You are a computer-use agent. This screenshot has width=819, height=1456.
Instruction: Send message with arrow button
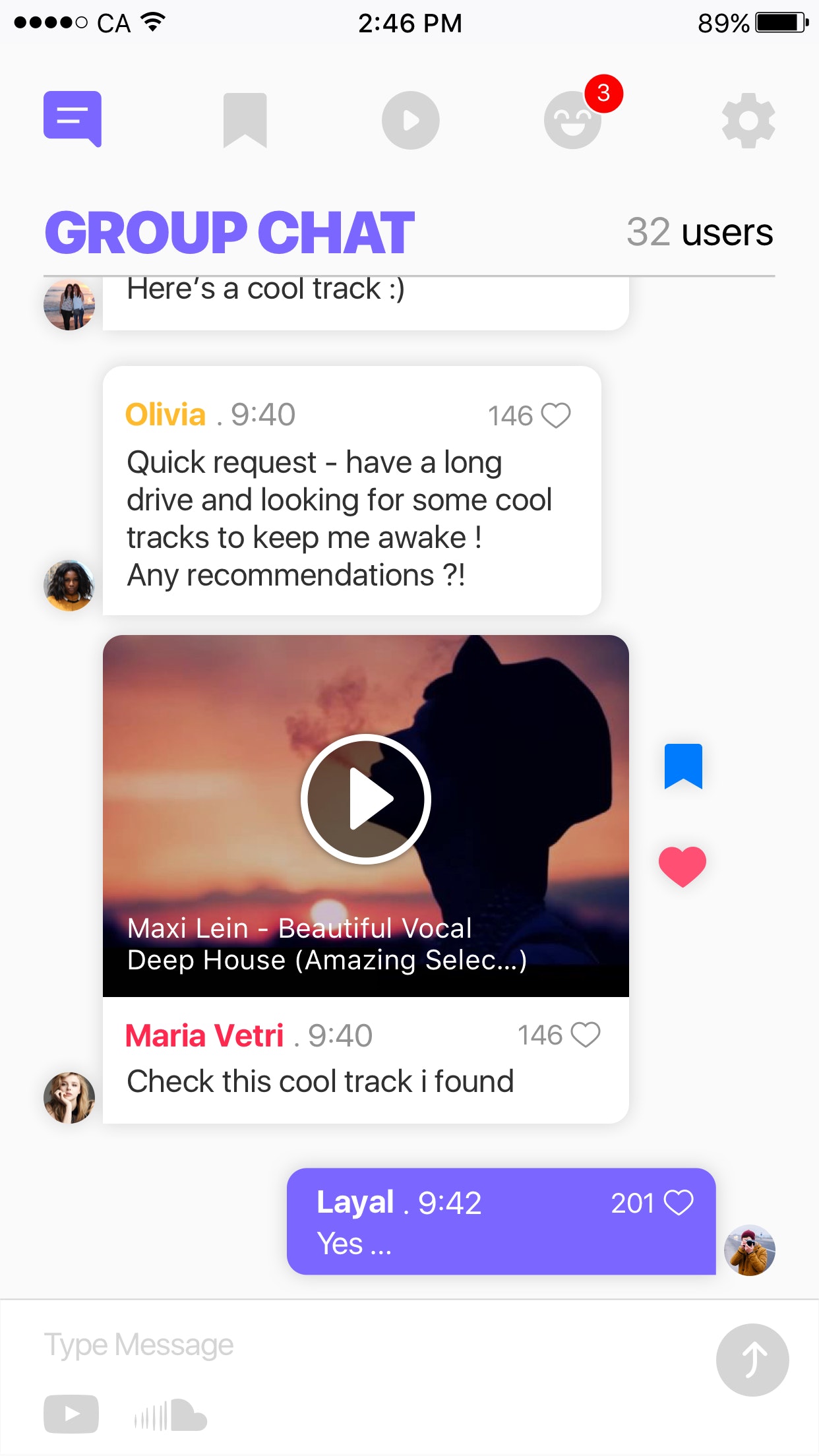click(x=752, y=1360)
